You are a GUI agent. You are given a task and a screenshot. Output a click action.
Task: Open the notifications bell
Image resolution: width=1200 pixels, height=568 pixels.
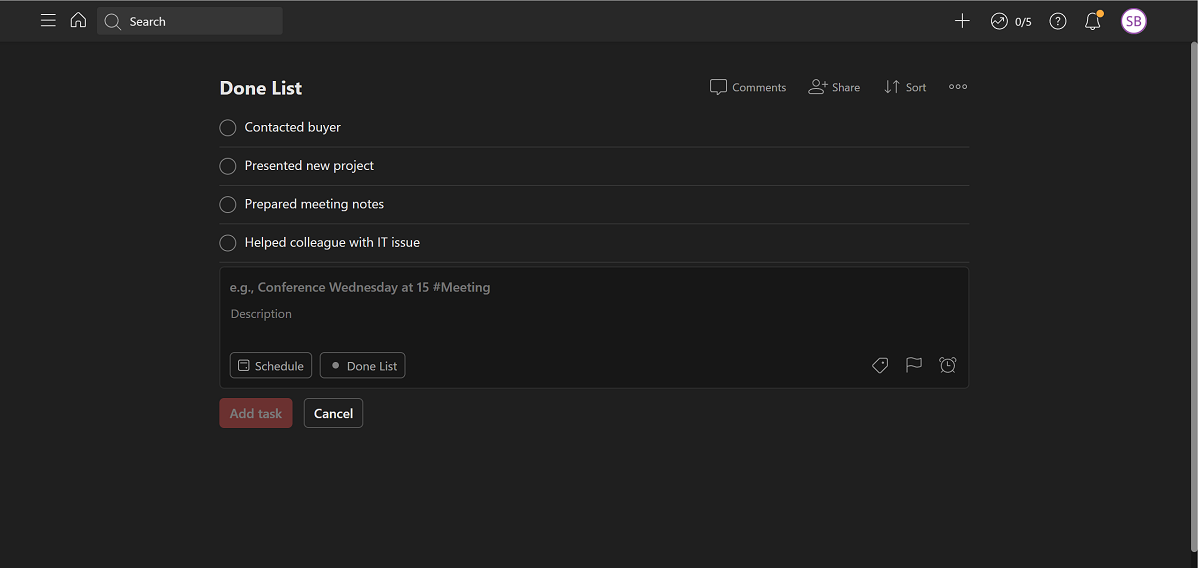pos(1092,21)
